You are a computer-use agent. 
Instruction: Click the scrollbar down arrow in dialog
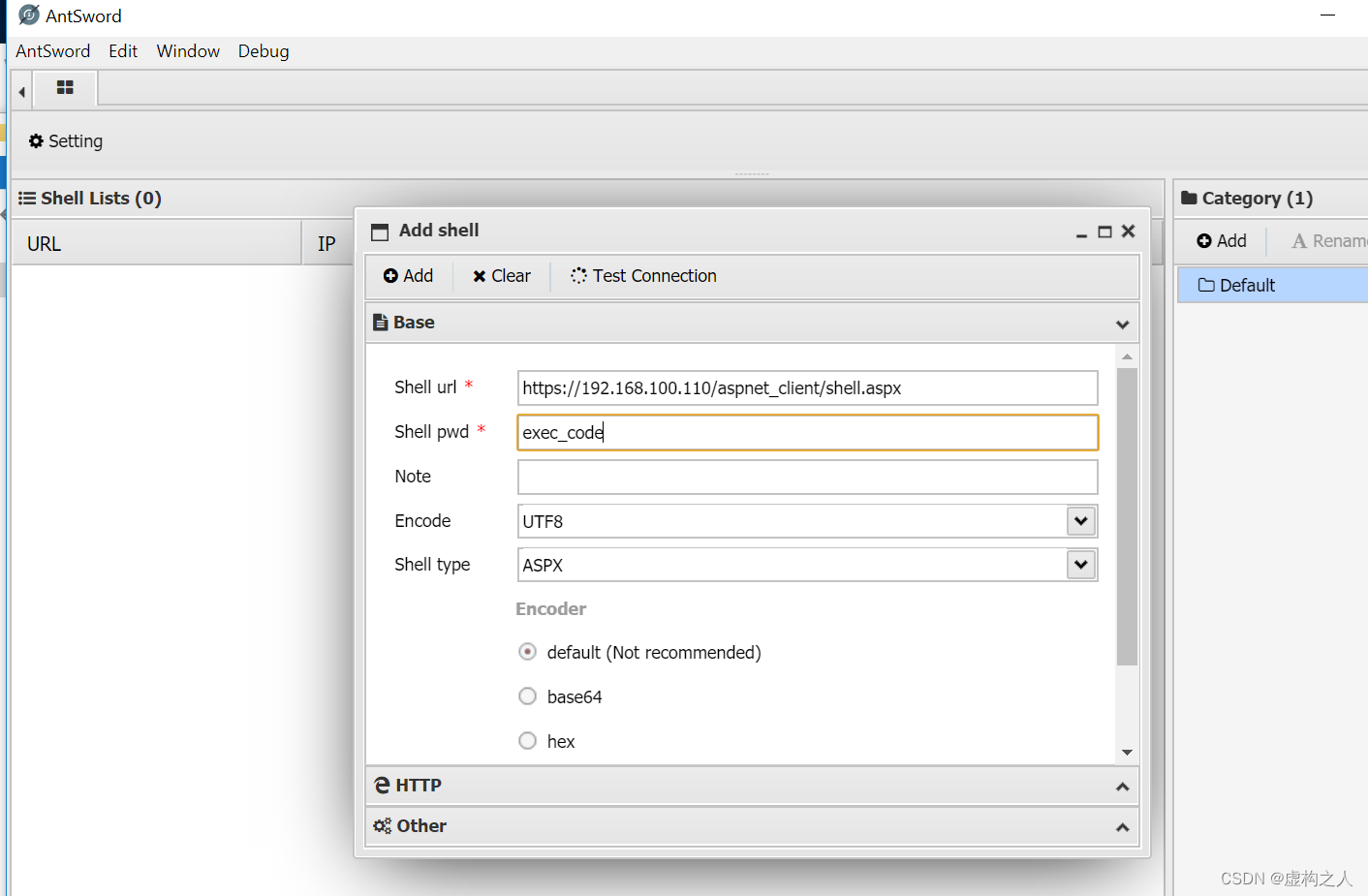[x=1127, y=753]
